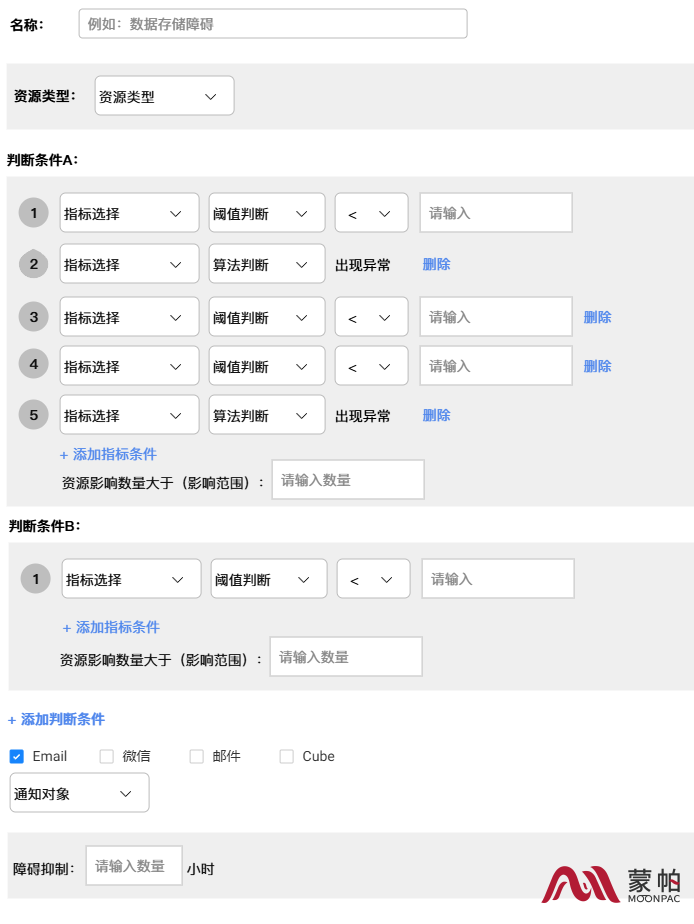Tick the 邮件 checkbox
This screenshot has height=924, width=694.
[x=197, y=756]
